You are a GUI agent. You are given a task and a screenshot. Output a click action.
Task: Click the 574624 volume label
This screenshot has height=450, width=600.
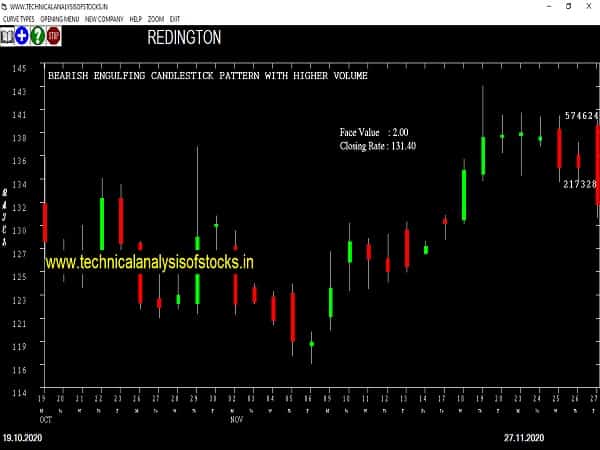(x=581, y=116)
